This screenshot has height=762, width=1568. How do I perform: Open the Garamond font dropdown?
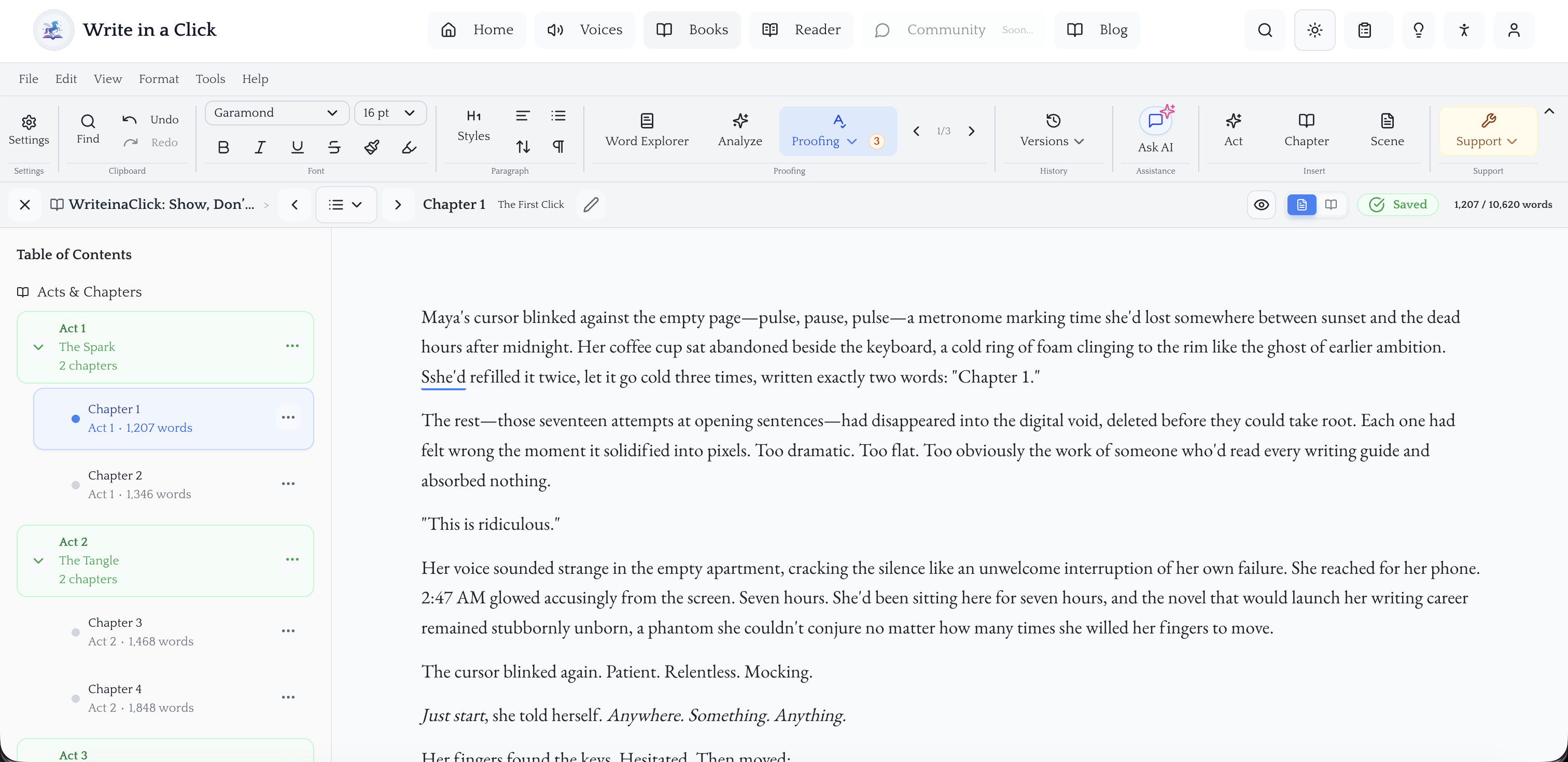(276, 112)
